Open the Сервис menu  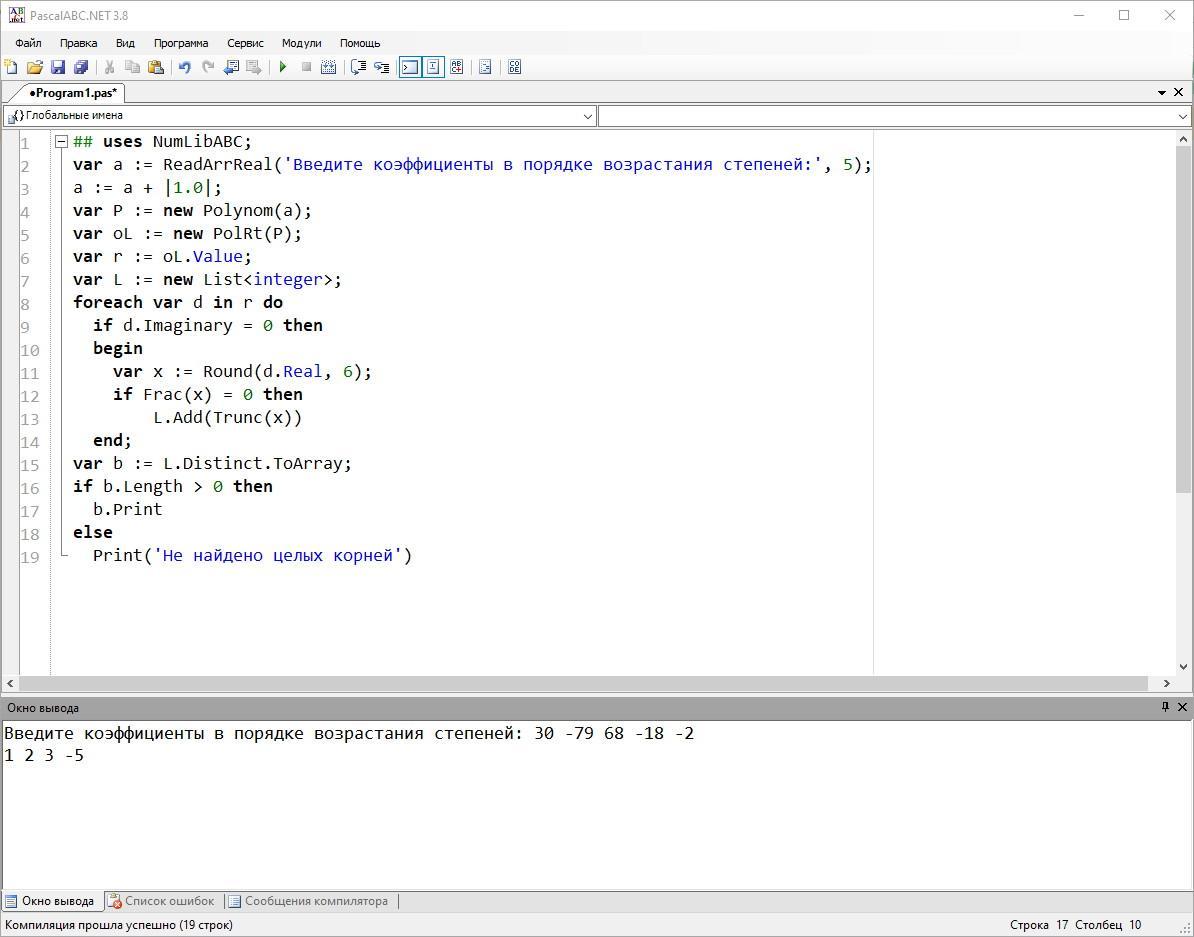(245, 43)
